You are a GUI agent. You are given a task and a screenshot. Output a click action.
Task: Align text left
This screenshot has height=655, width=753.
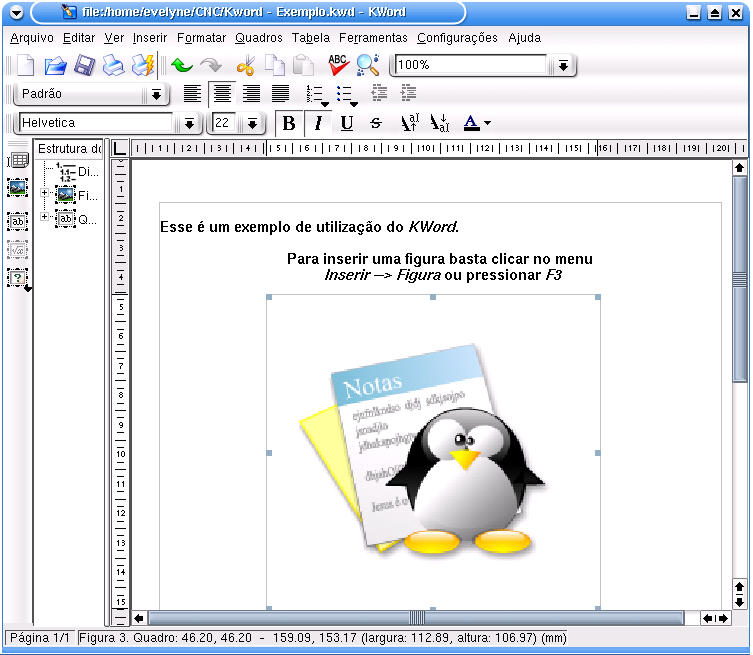coord(192,94)
